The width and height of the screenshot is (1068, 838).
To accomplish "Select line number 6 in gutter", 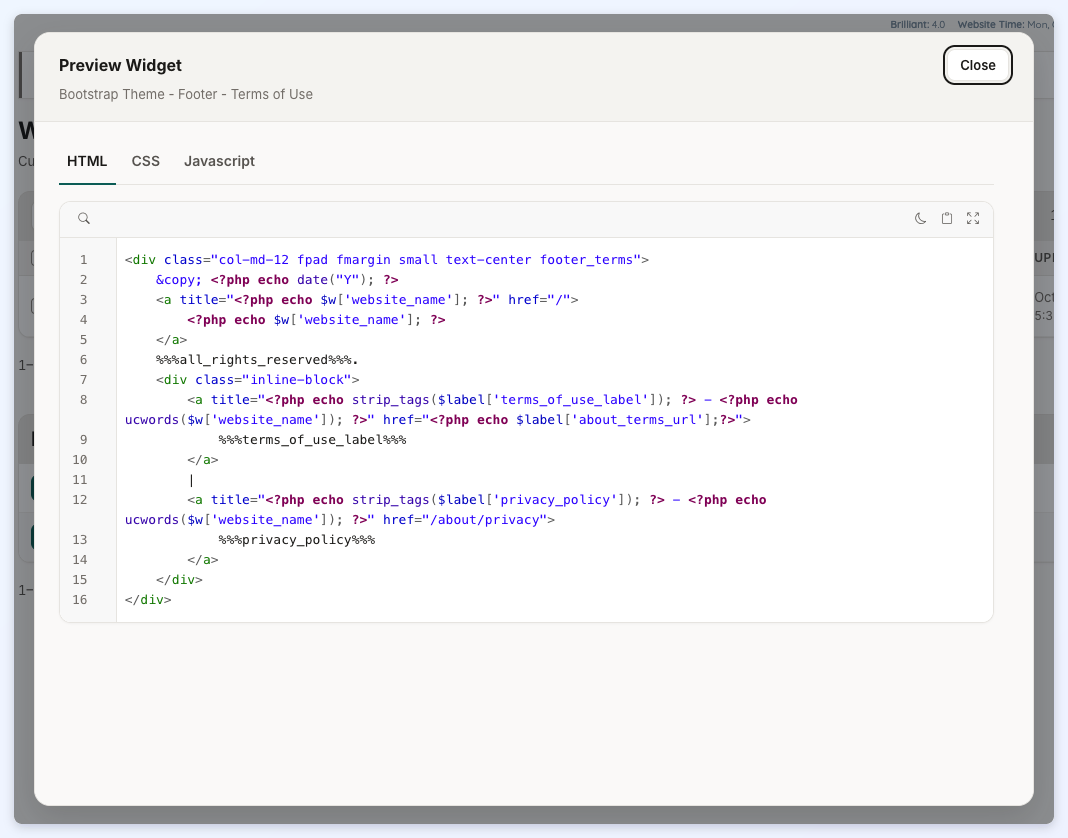I will tap(83, 360).
